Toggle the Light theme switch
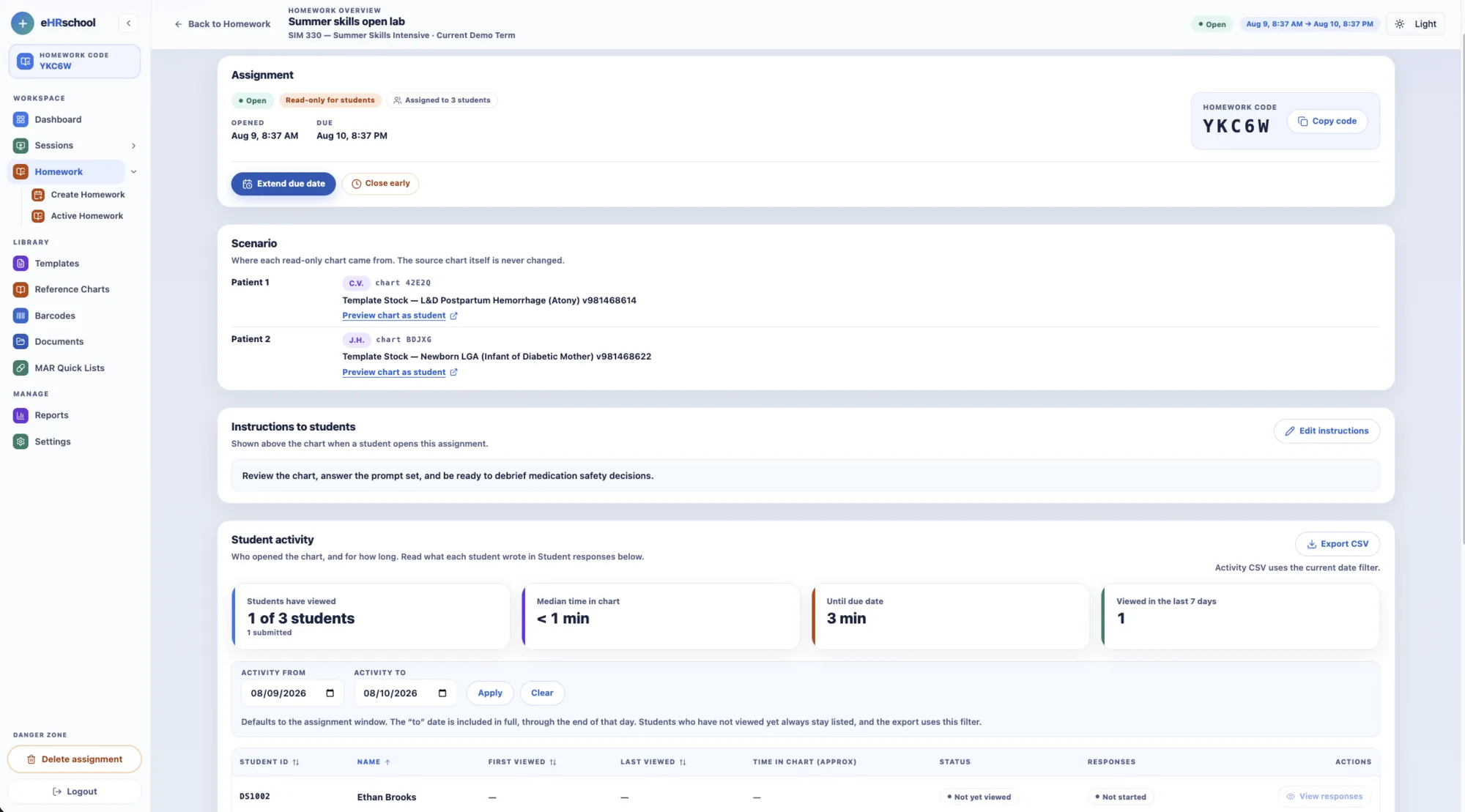 coord(1415,24)
